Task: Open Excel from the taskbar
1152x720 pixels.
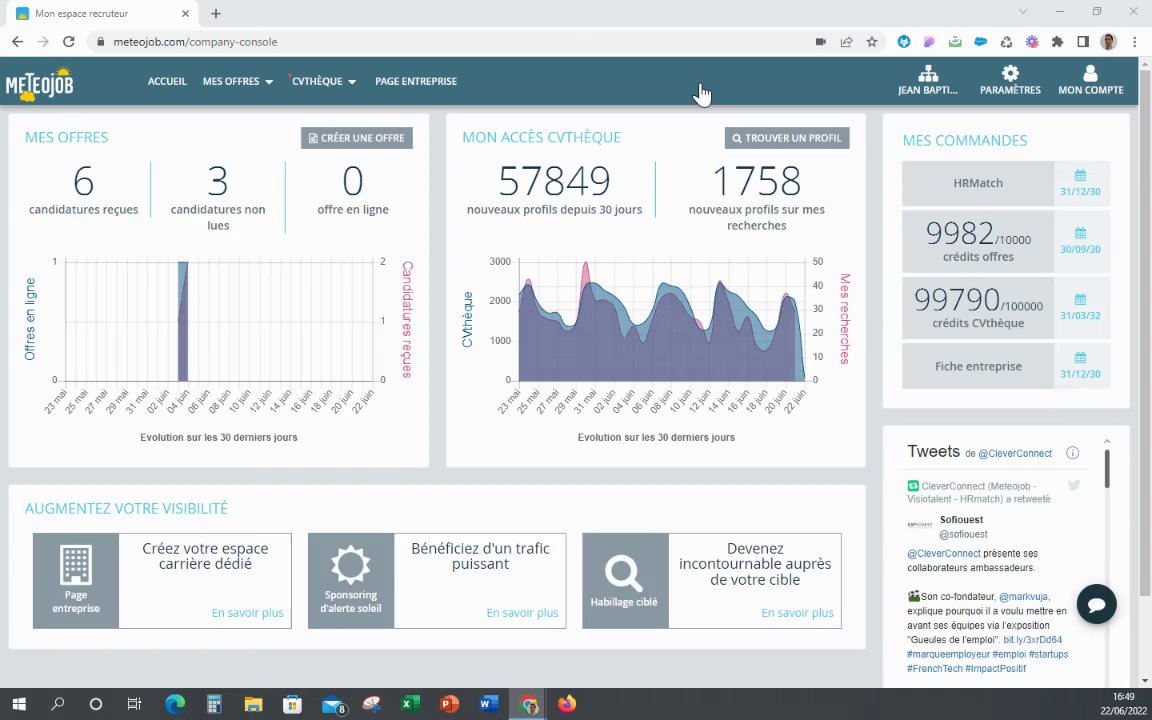Action: (x=409, y=704)
